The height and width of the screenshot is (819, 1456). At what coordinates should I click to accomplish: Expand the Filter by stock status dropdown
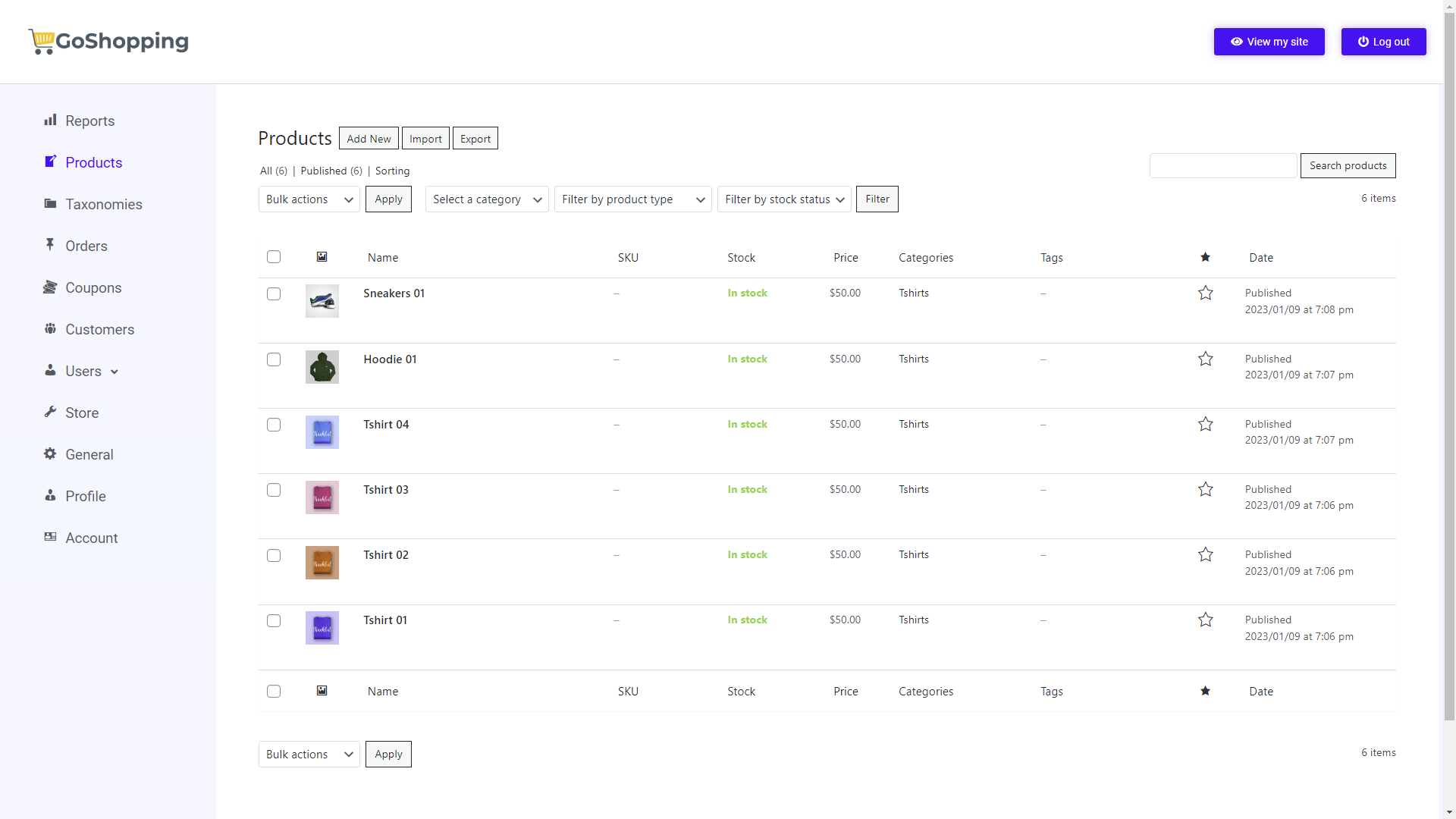[783, 199]
